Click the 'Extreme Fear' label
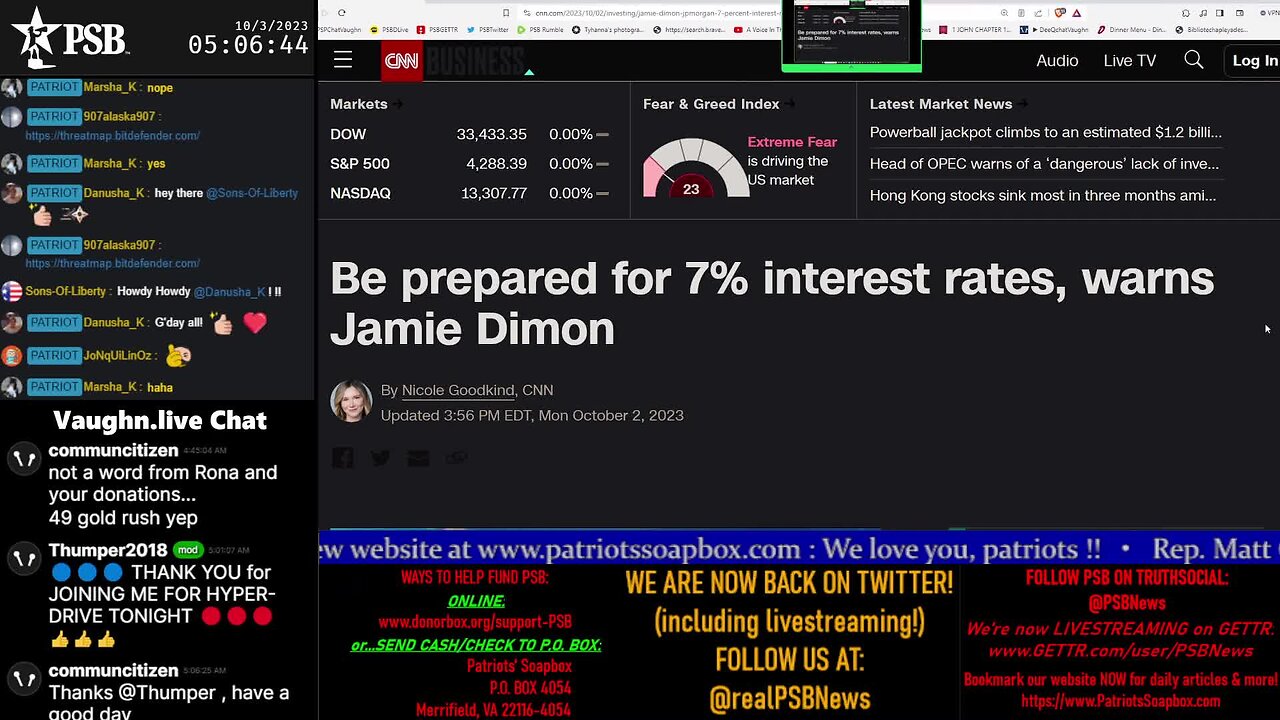This screenshot has width=1280, height=720. 792,142
